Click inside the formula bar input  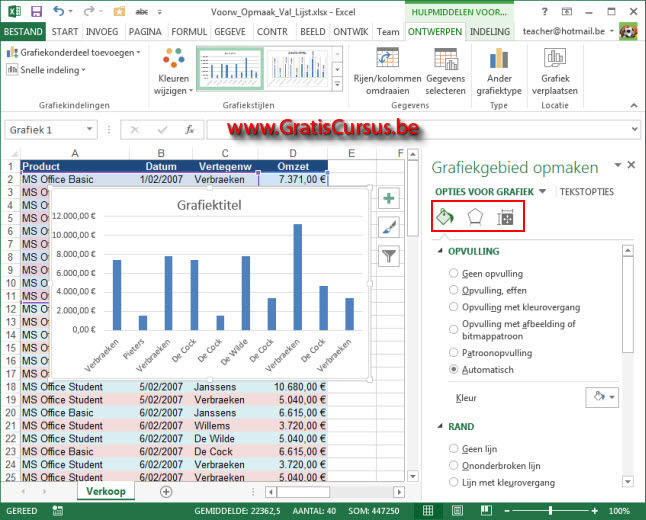click(x=418, y=130)
